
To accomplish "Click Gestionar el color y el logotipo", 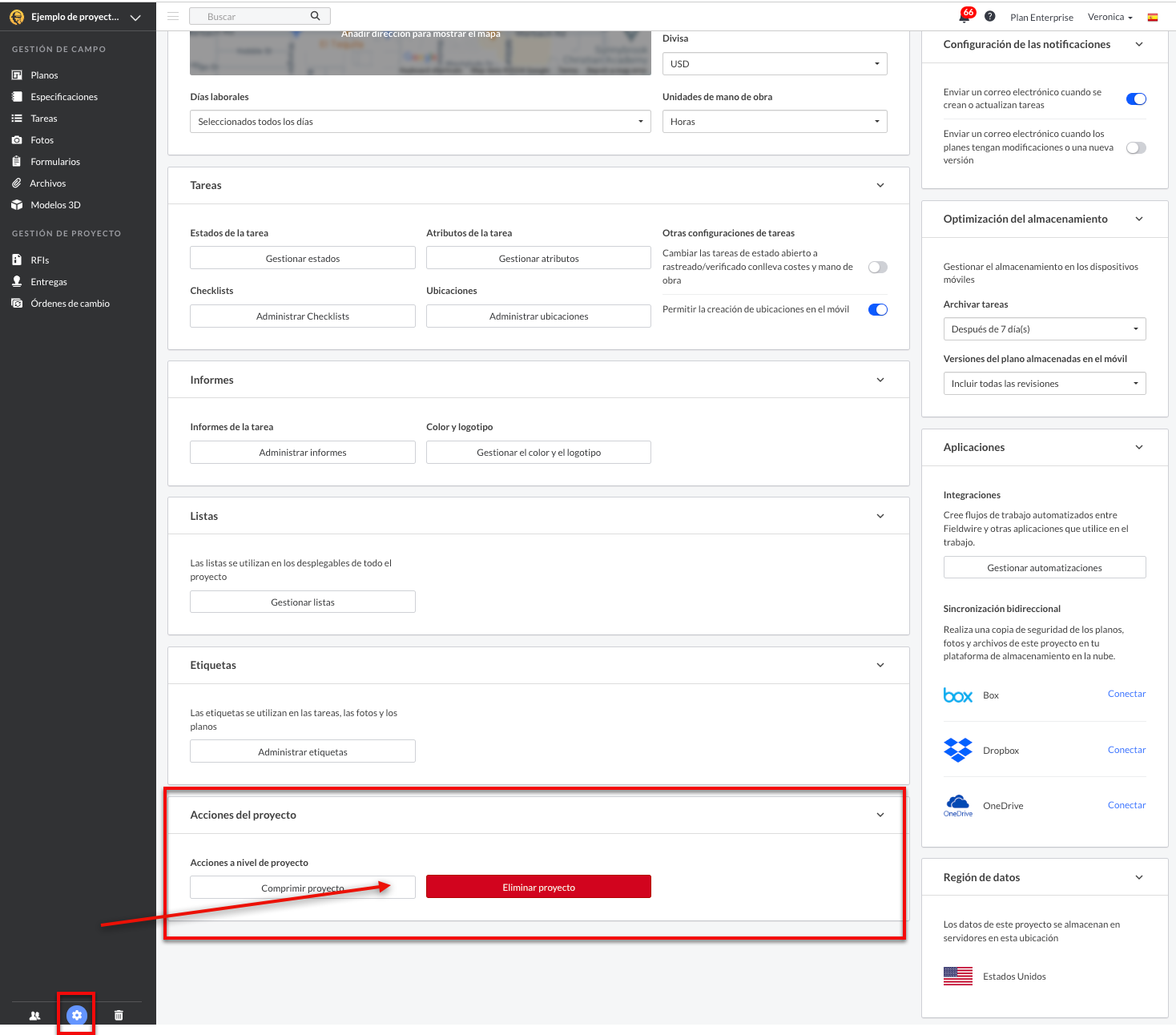I will [x=538, y=452].
